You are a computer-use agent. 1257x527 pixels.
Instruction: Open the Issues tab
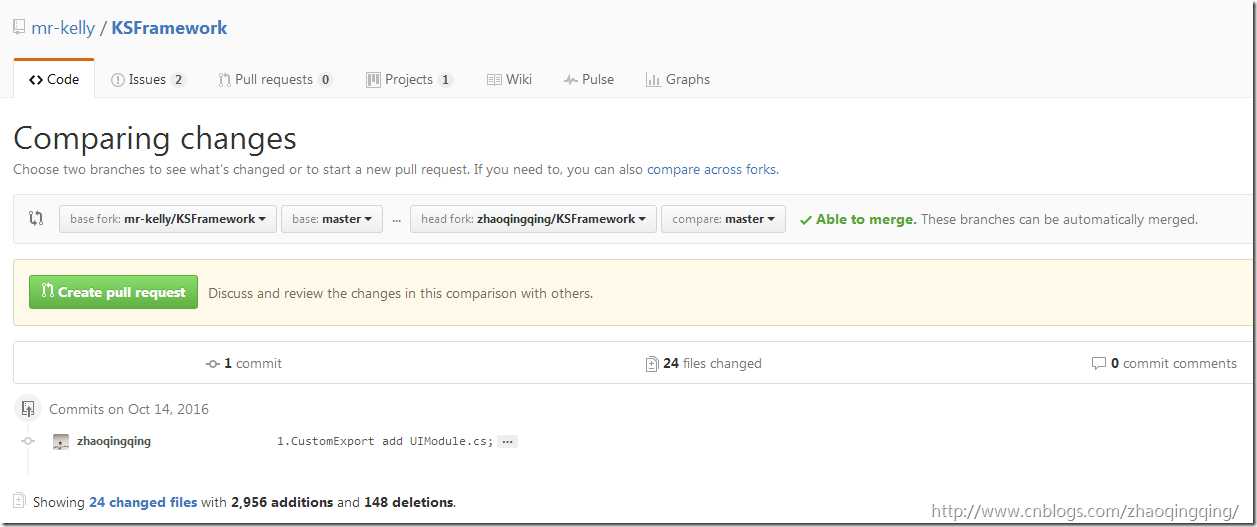[x=148, y=79]
